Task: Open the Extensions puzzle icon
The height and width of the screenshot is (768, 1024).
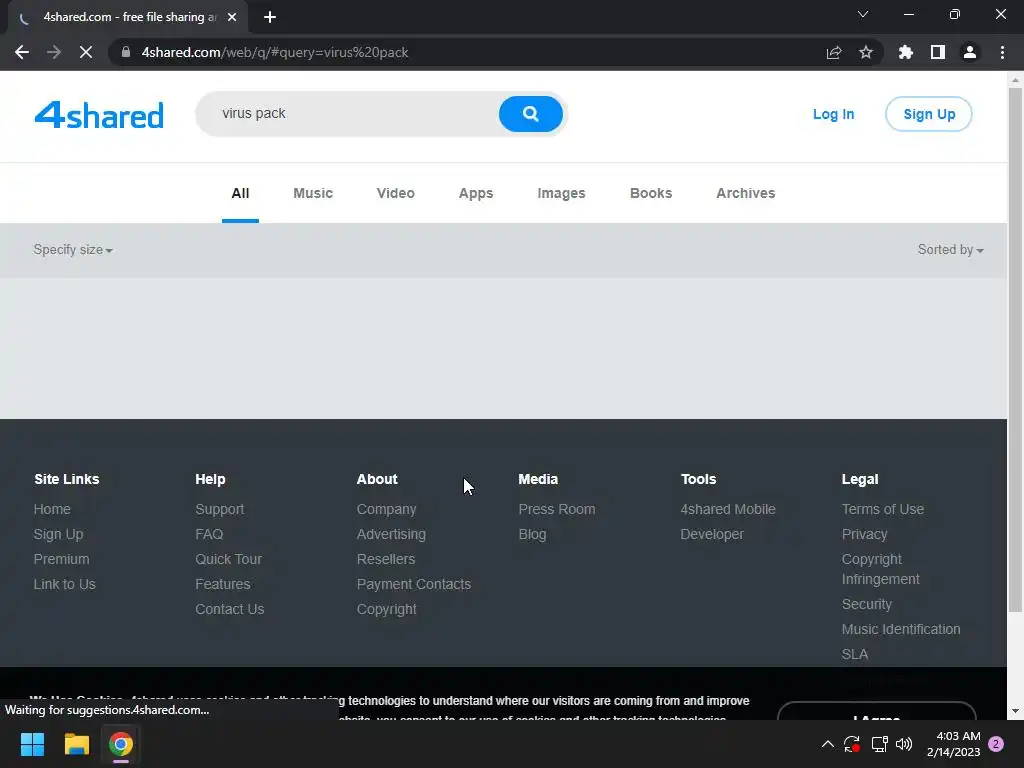Action: click(x=905, y=52)
